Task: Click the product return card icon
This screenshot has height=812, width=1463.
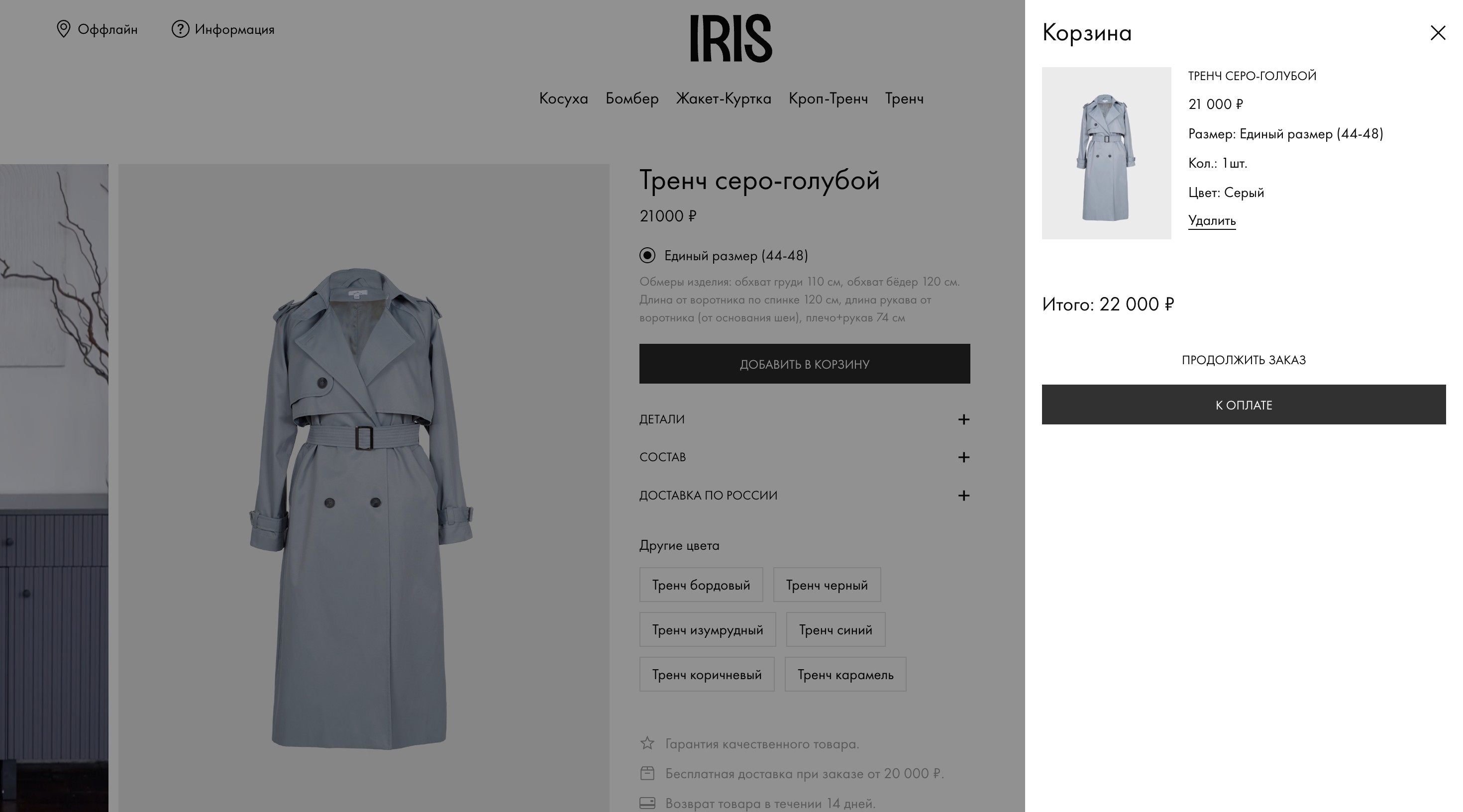Action: (x=647, y=803)
